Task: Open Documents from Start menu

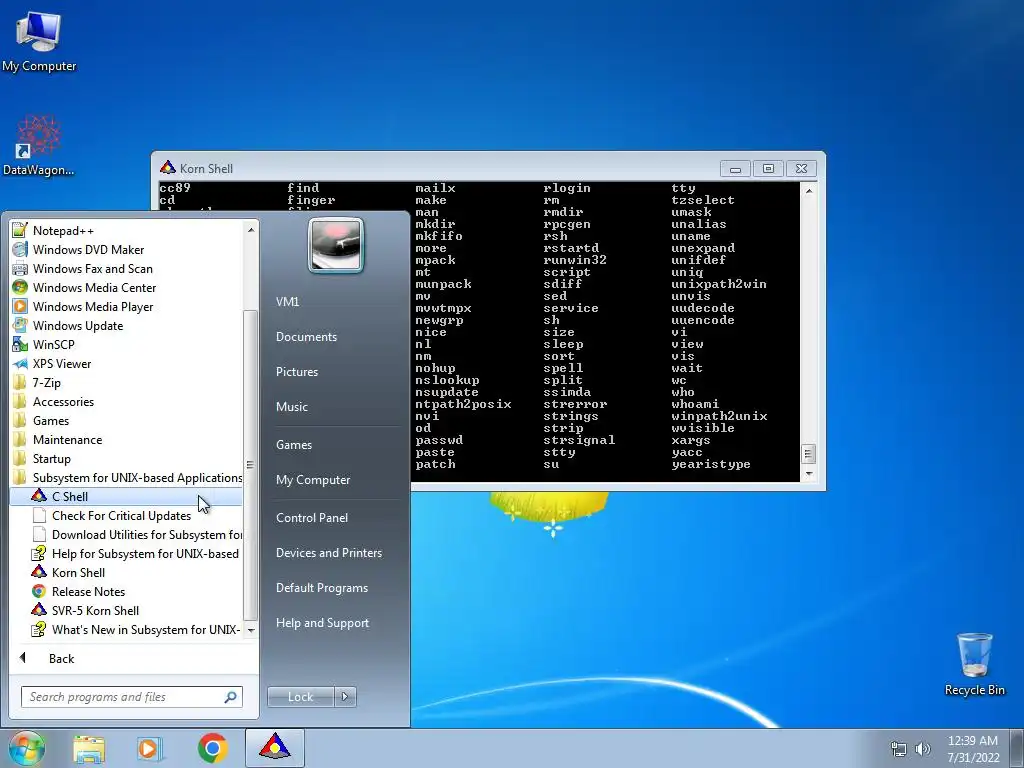Action: pyautogui.click(x=306, y=337)
